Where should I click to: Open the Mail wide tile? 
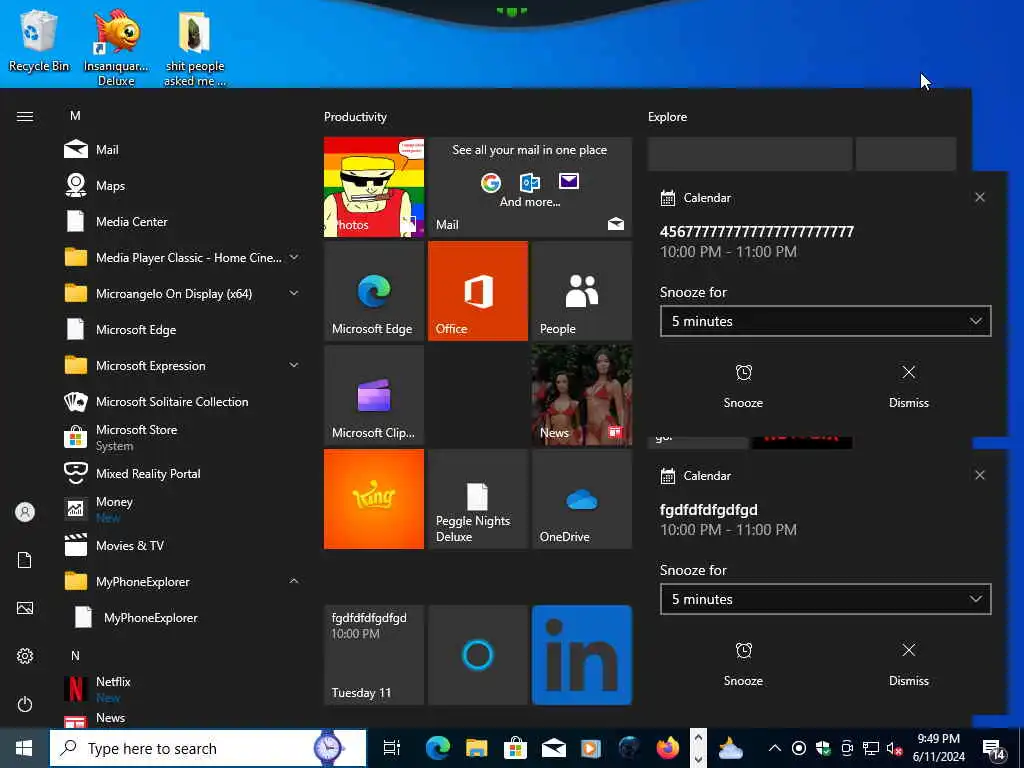click(530, 187)
